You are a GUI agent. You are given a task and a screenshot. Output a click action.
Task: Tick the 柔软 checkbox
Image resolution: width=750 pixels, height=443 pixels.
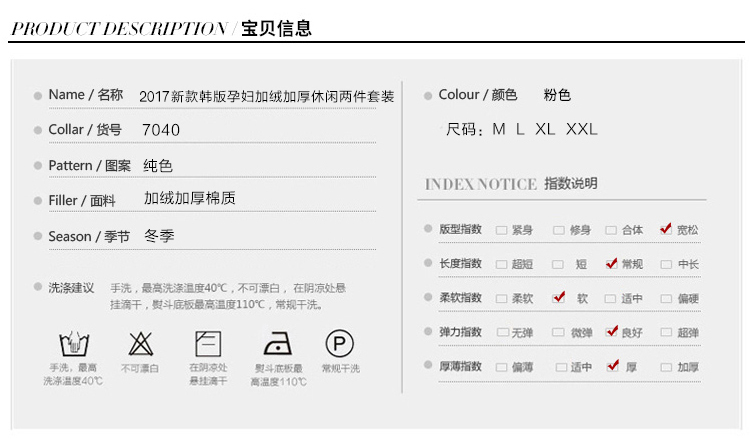501,299
